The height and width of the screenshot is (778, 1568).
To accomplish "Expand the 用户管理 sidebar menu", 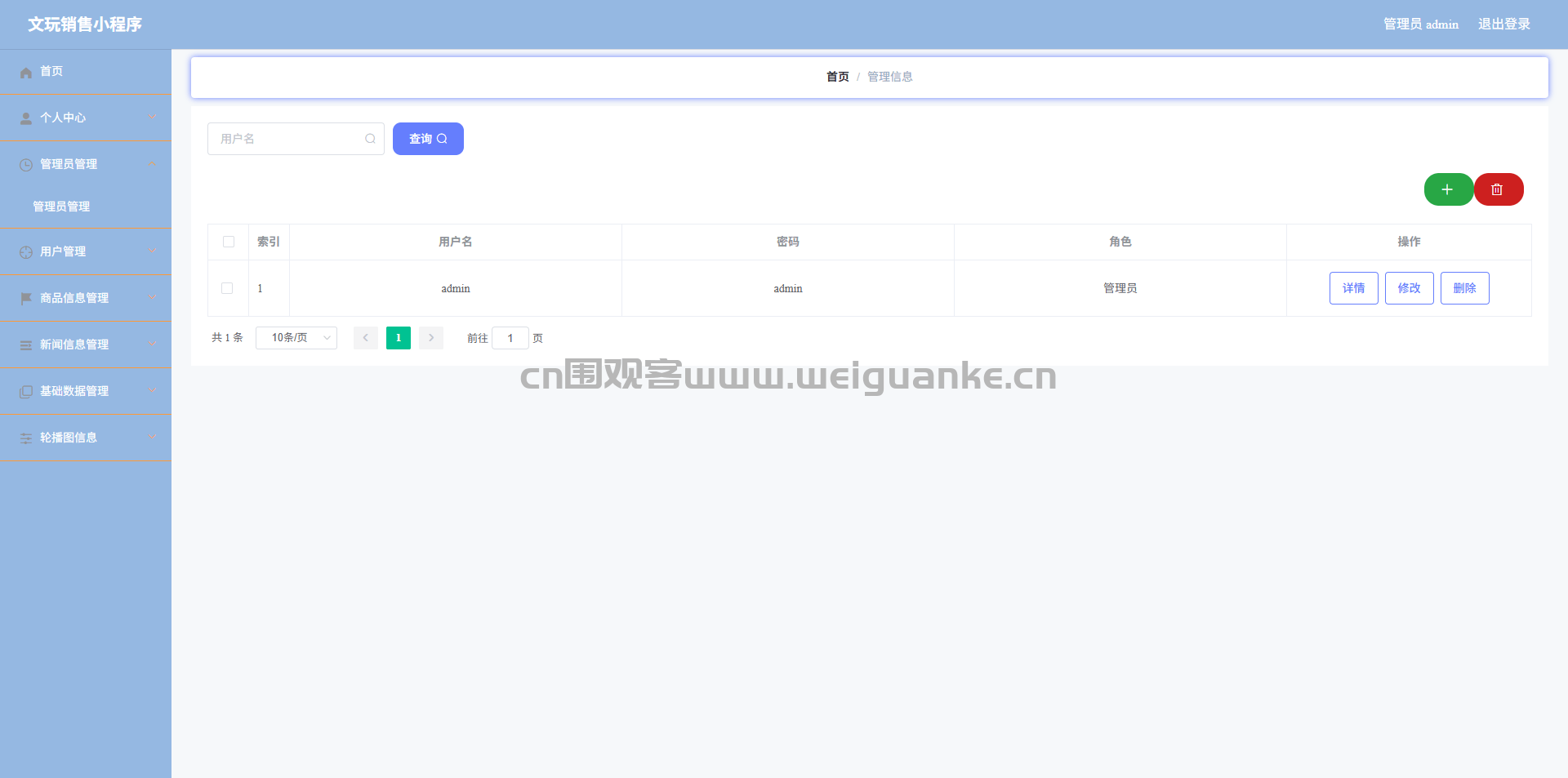I will [x=86, y=251].
